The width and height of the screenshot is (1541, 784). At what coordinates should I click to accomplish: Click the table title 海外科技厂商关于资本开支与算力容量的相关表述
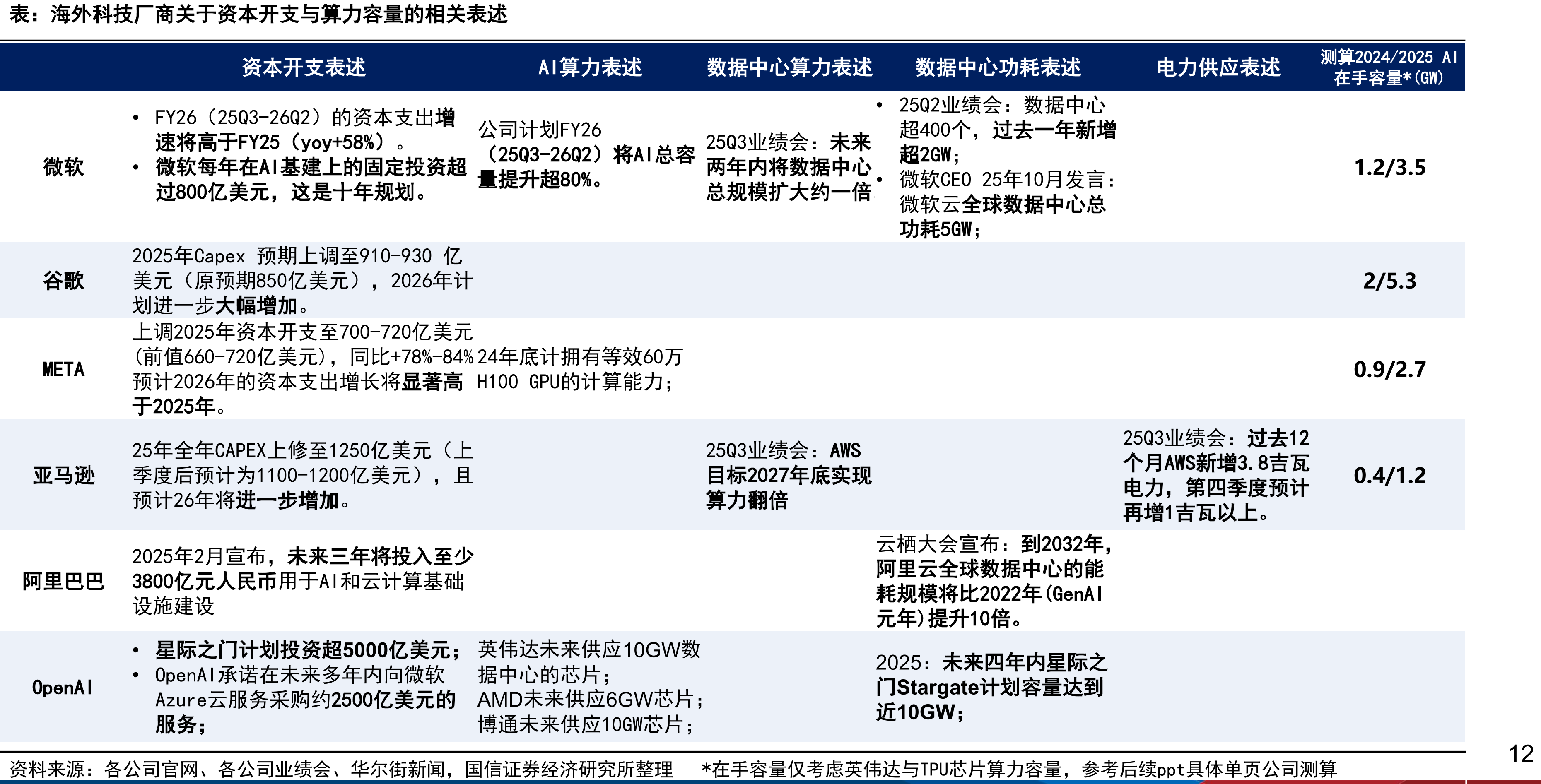point(278,14)
